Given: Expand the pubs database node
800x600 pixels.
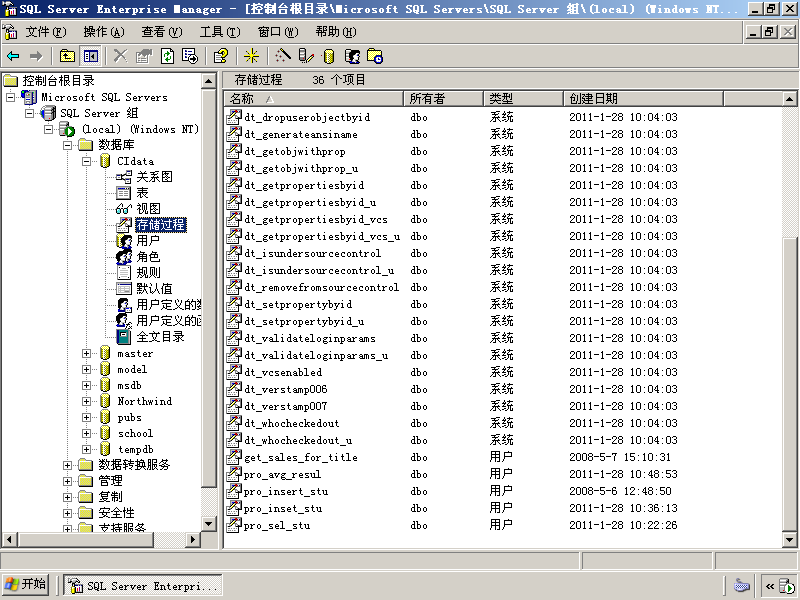Looking at the screenshot, I should 87,417.
